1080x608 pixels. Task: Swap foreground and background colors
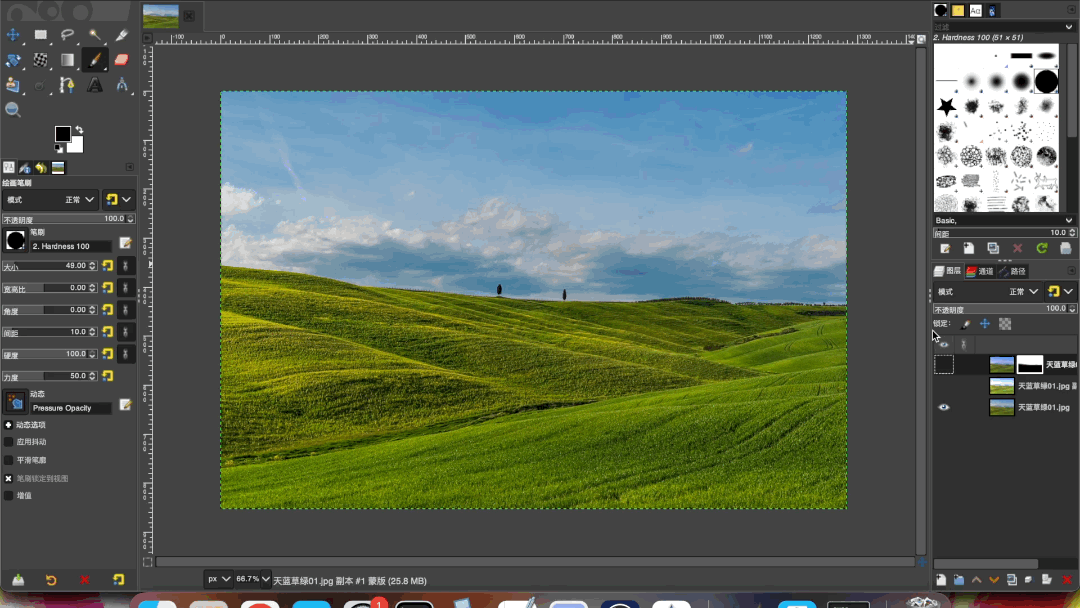click(x=79, y=129)
